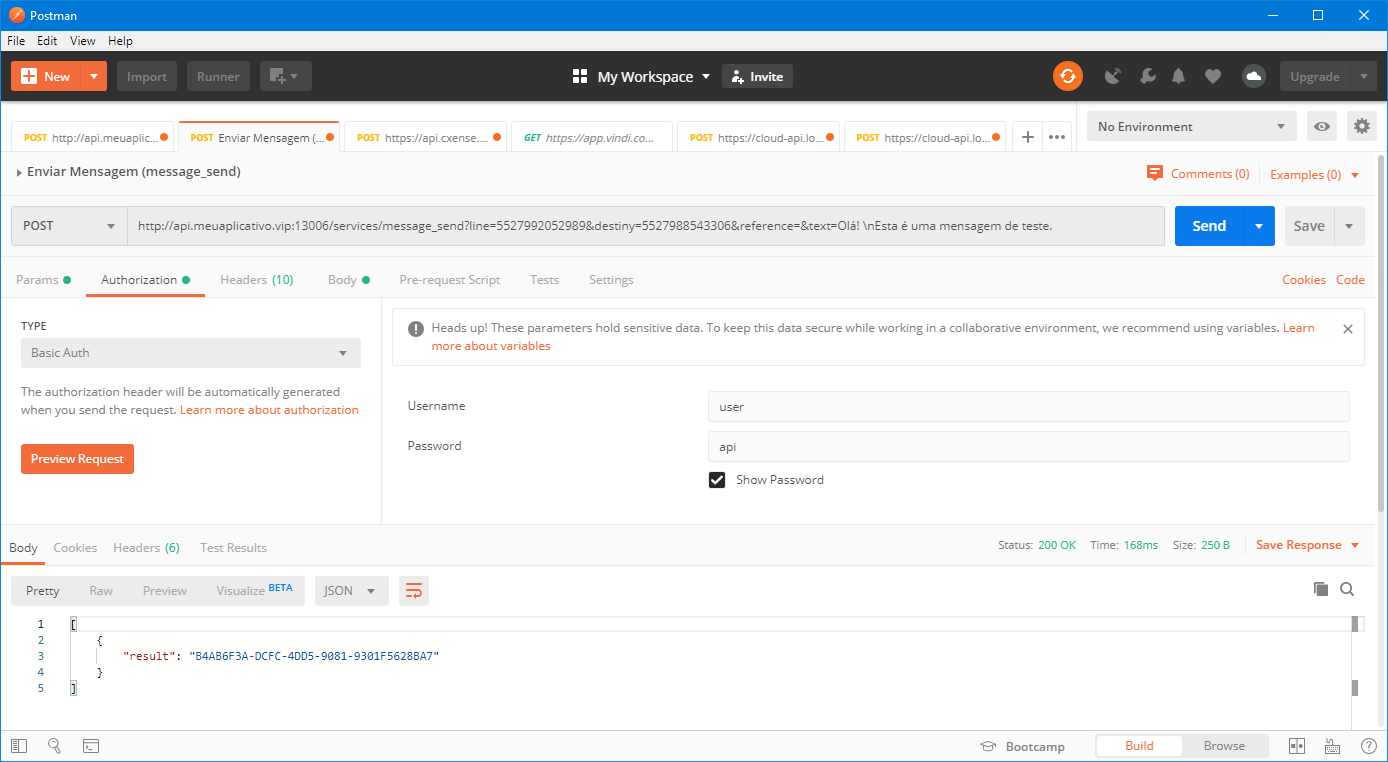
Task: Open the notifications bell
Action: pos(1179,76)
